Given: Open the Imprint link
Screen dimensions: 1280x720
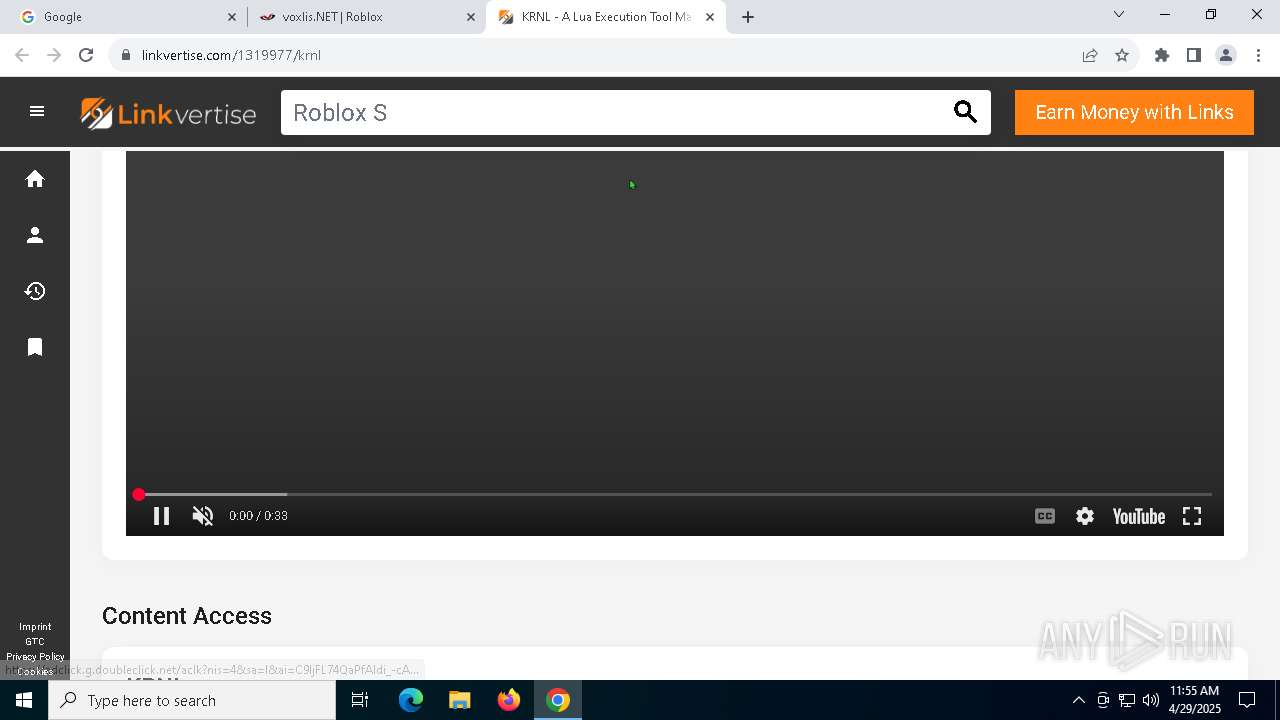Looking at the screenshot, I should pyautogui.click(x=35, y=627).
